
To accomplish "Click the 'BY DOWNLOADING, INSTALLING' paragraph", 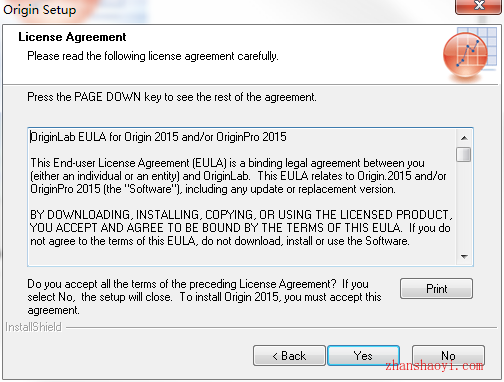I will tap(241, 228).
